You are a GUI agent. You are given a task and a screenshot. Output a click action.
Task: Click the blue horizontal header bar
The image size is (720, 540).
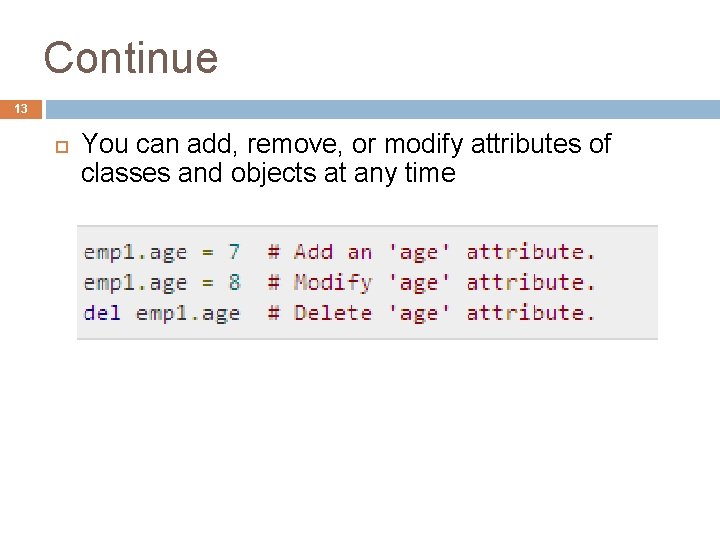(382, 109)
